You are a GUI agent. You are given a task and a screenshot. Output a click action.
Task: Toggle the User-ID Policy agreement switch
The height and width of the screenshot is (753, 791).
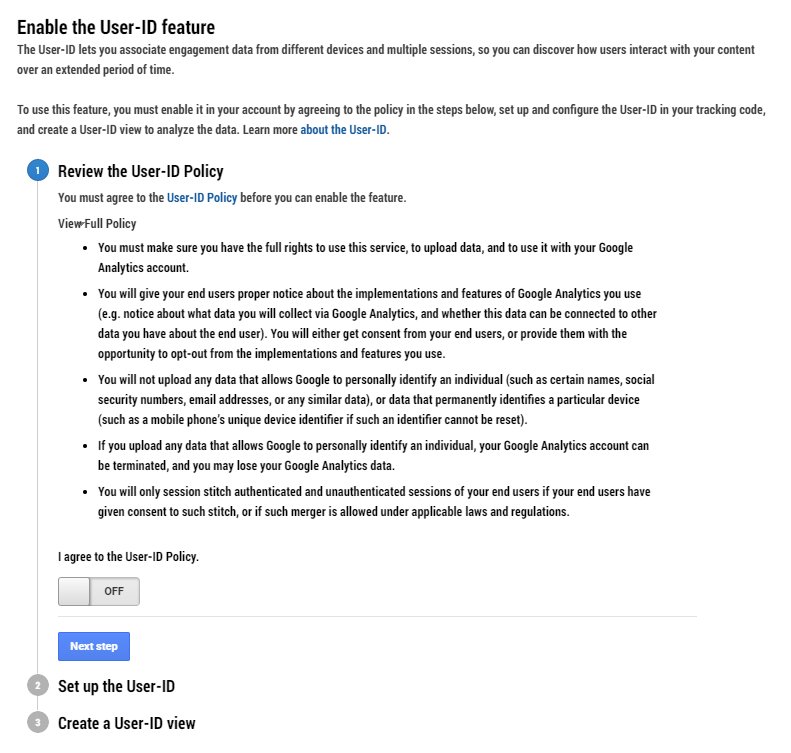(99, 591)
